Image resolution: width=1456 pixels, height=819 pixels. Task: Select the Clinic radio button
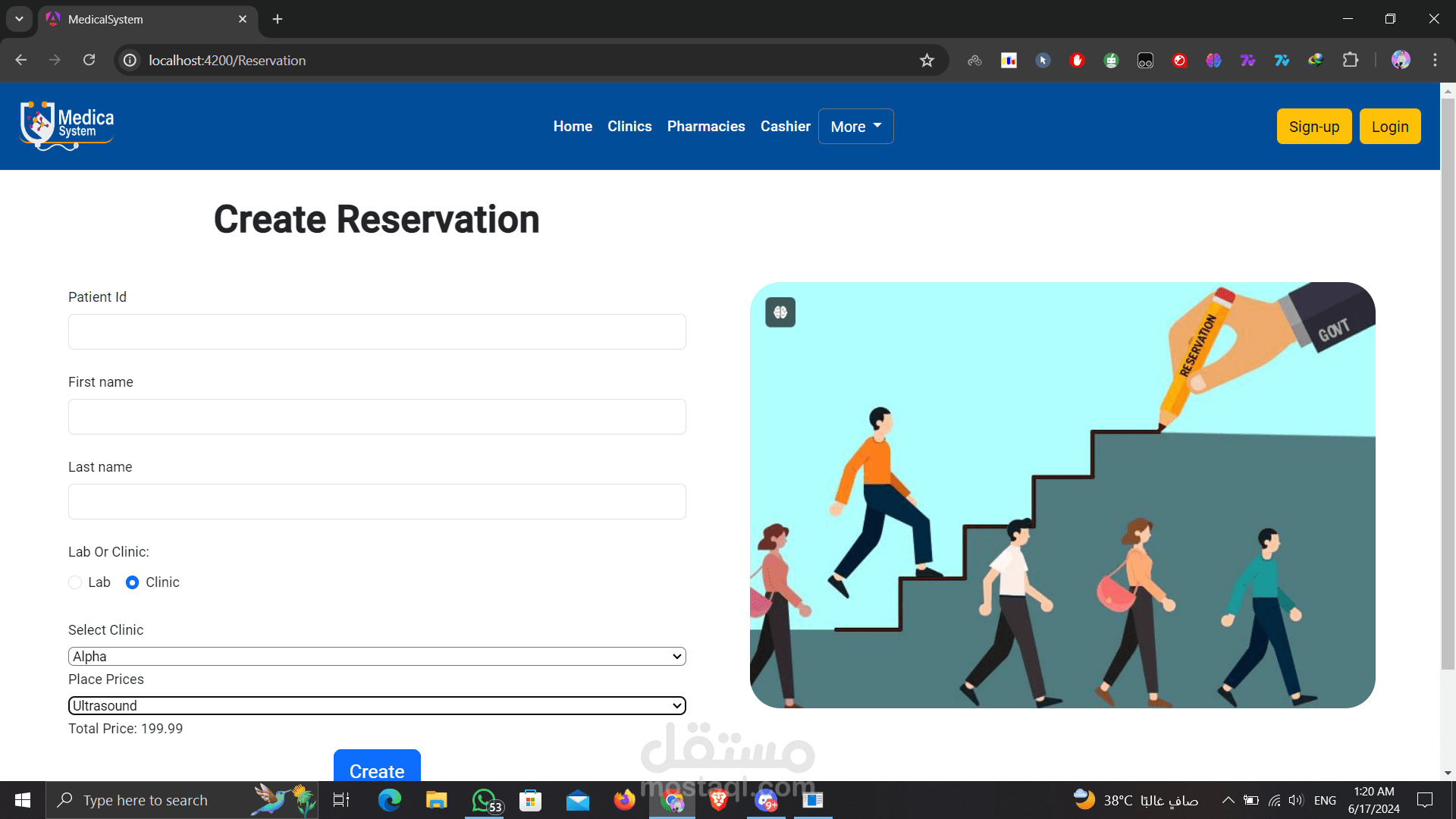[x=132, y=582]
